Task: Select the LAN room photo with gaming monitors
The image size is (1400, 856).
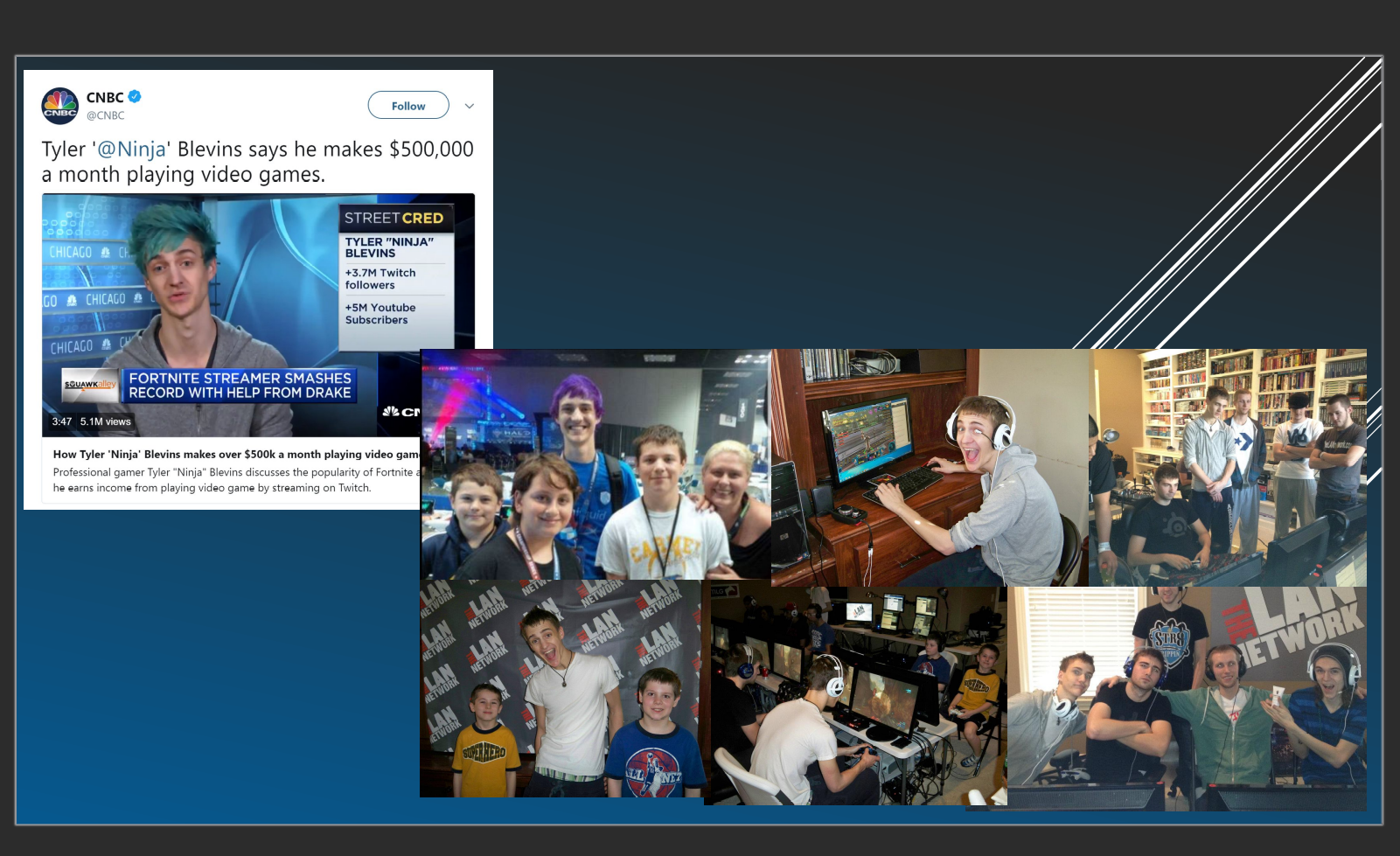Action: point(857,695)
